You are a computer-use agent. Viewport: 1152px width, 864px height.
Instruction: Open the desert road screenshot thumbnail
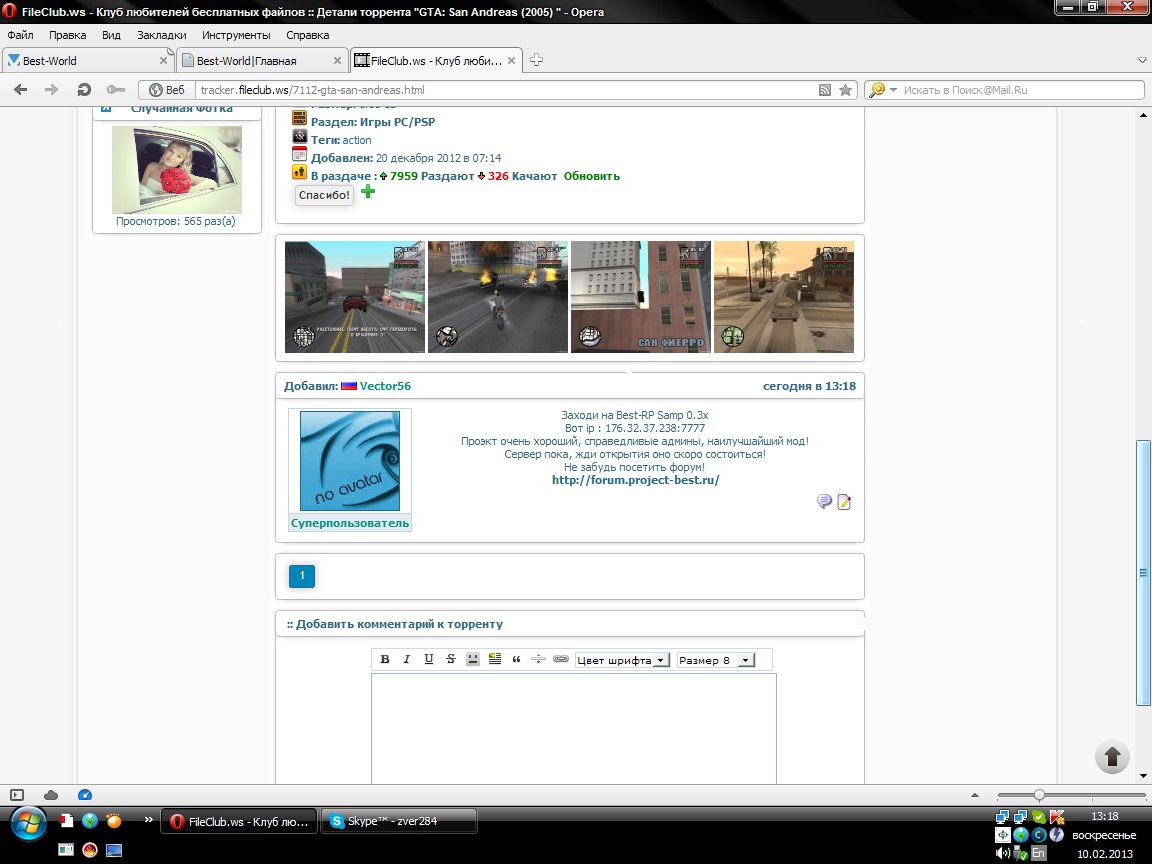(x=784, y=297)
